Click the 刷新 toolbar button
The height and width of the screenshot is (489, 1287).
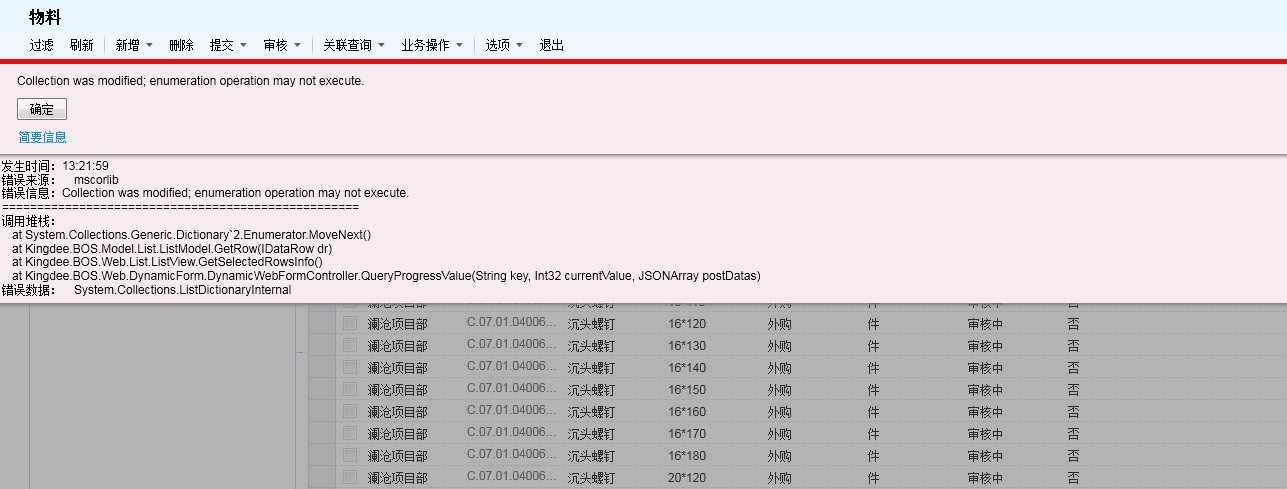point(81,46)
